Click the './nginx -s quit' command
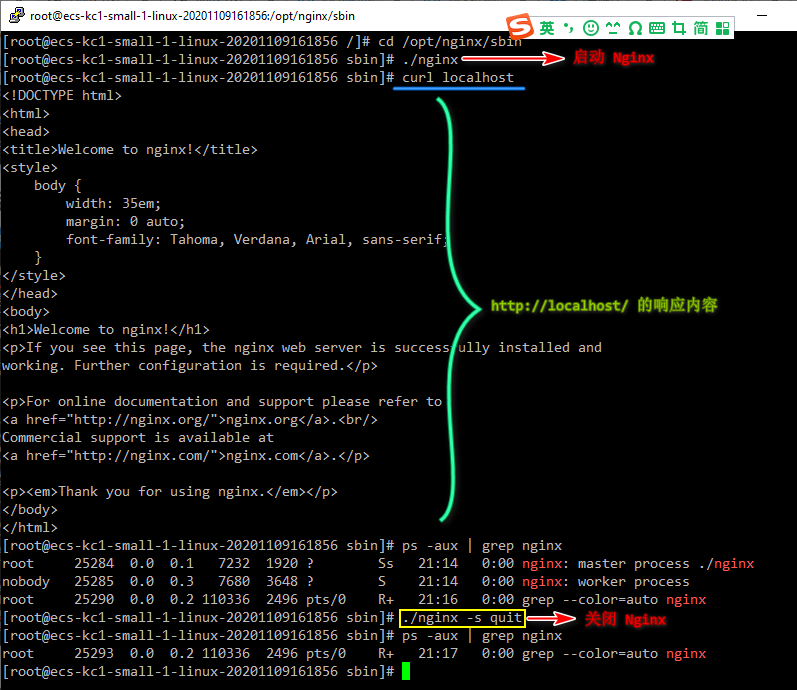 (x=462, y=618)
